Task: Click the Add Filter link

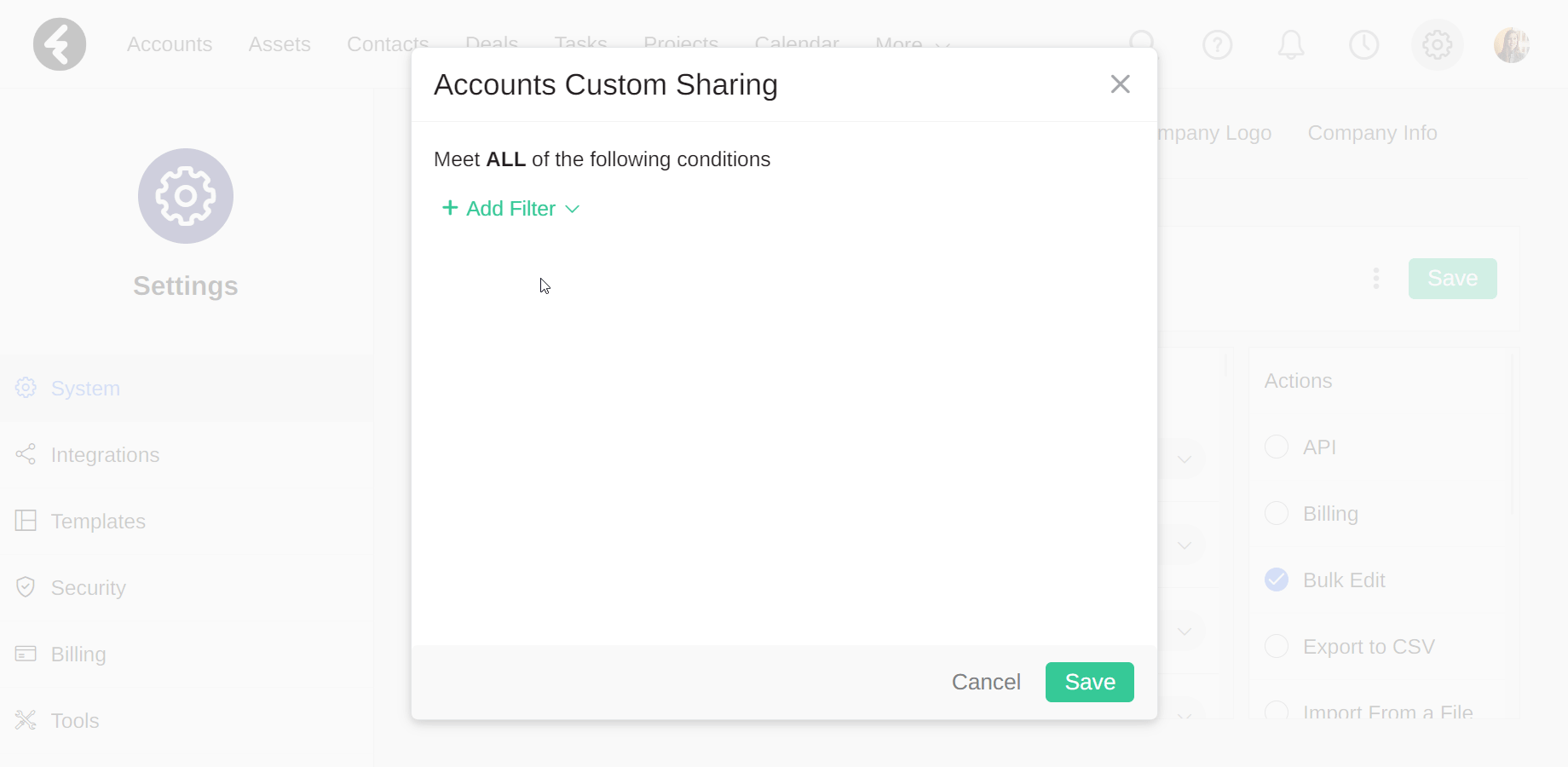Action: pos(510,209)
